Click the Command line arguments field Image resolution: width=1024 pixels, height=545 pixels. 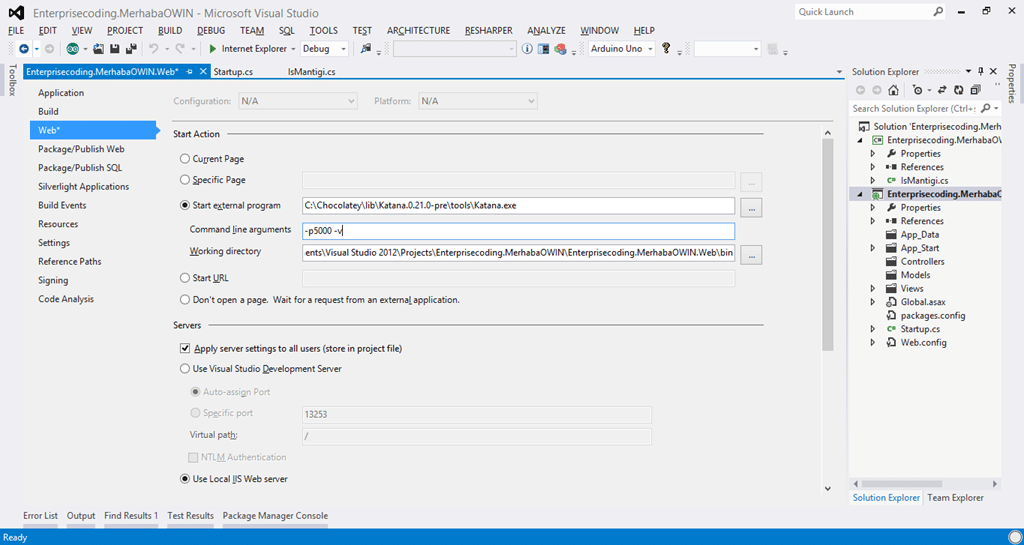point(519,231)
